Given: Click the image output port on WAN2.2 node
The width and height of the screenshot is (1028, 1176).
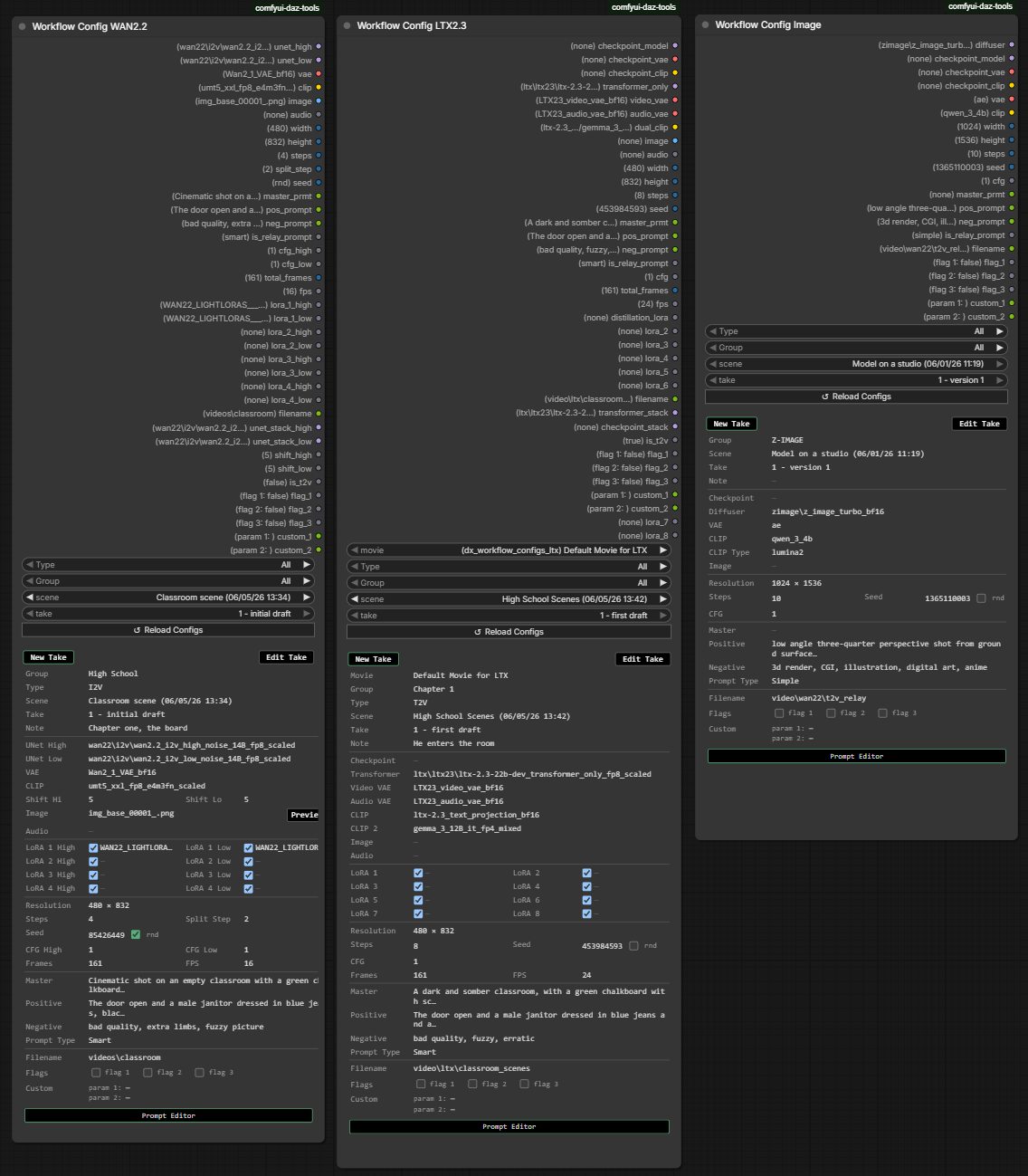Looking at the screenshot, I should 319,100.
